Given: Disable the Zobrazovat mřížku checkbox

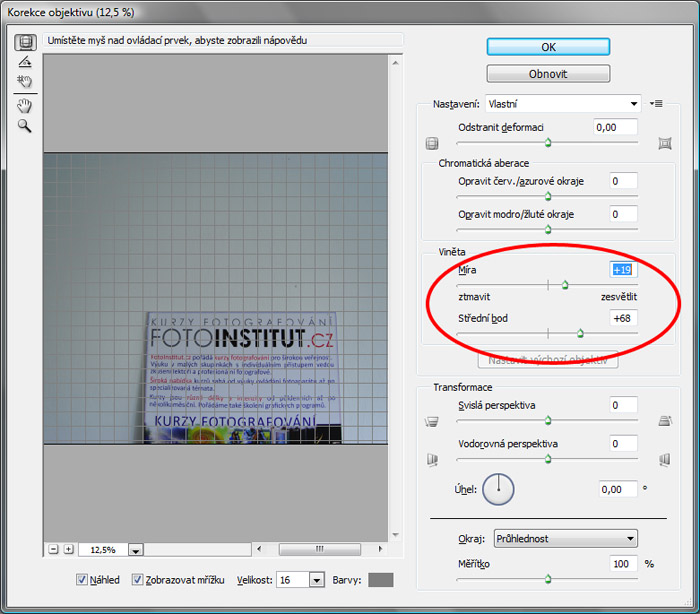Looking at the screenshot, I should click(138, 579).
